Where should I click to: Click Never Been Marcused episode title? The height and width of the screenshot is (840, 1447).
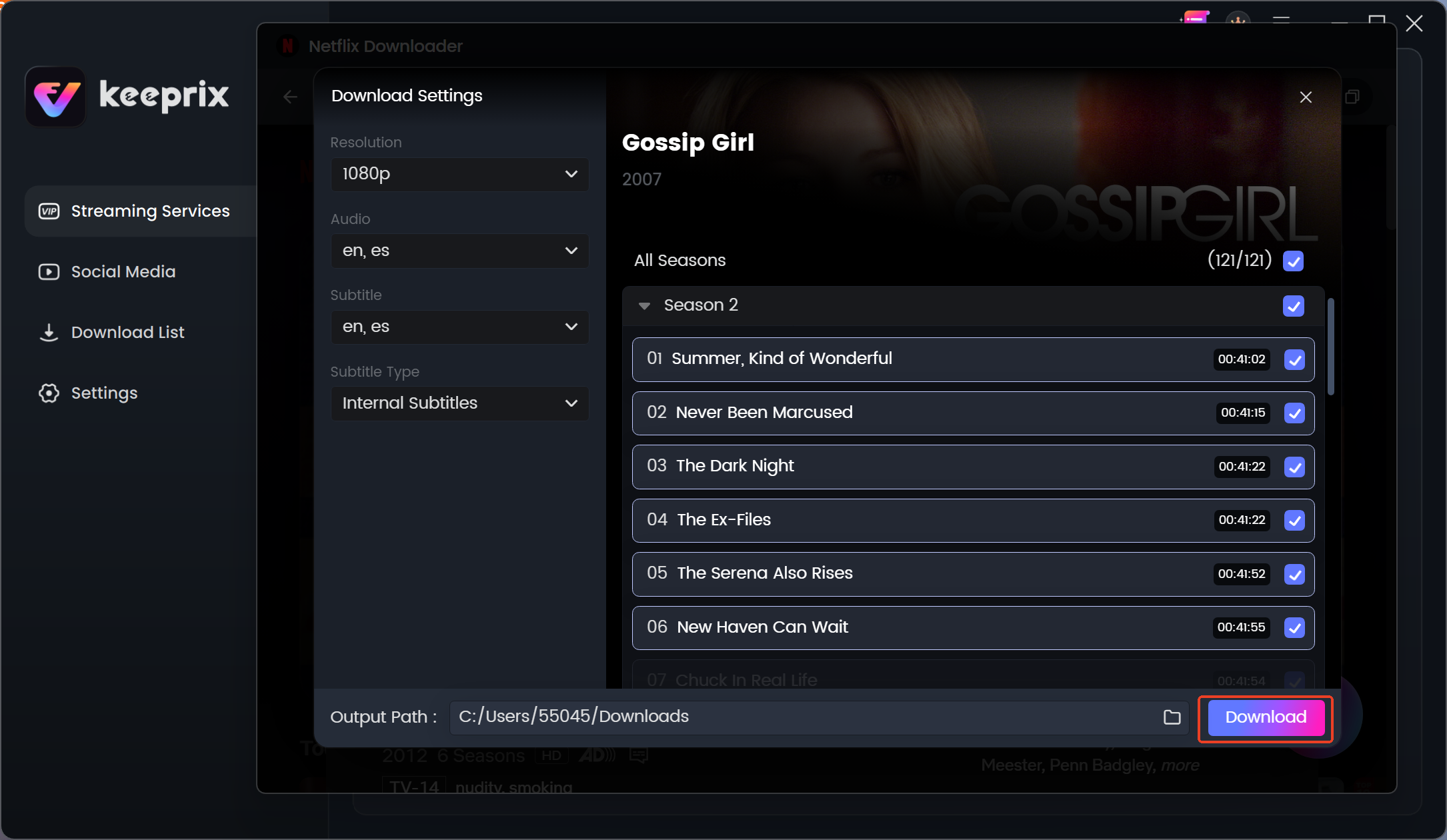tap(764, 413)
